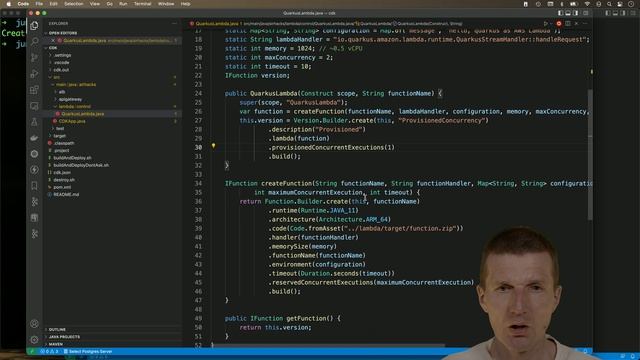Viewport: 640px width, 360px height.
Task: Open Explorer panel More Actions ellipsis
Action: (x=174, y=24)
